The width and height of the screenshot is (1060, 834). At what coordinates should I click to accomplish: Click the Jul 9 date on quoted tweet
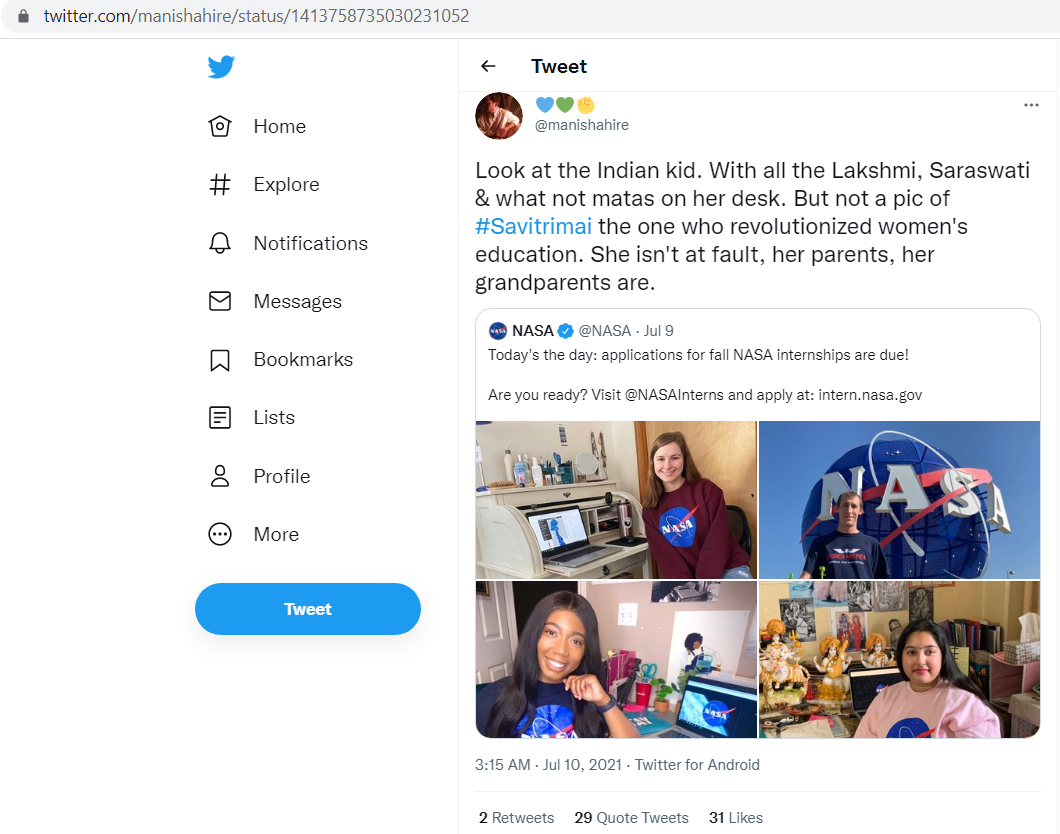point(658,330)
